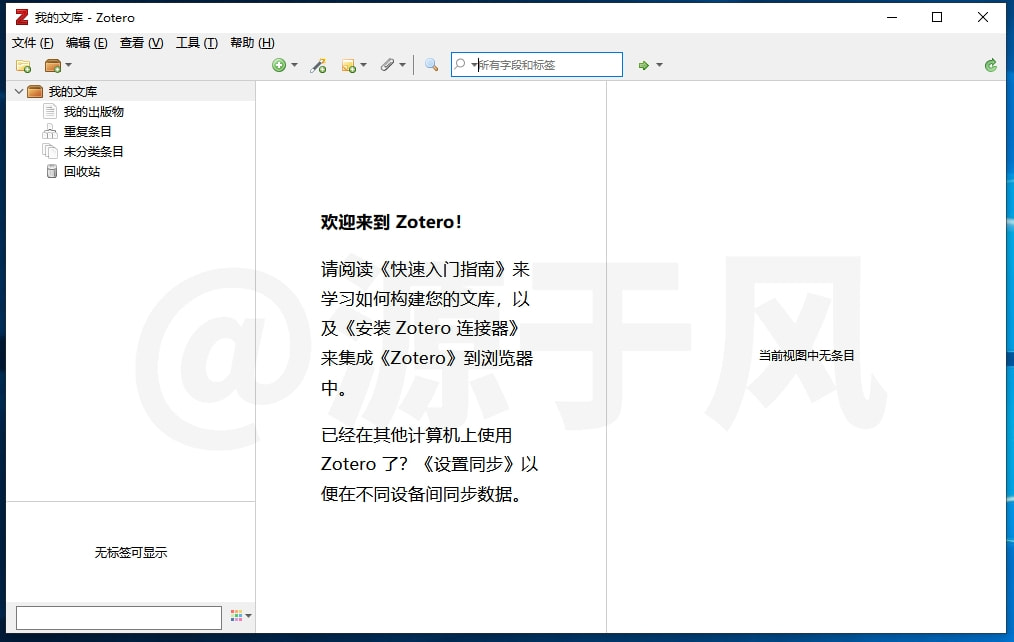Open the 快速入门指南 link
This screenshot has height=642, width=1014.
443,270
